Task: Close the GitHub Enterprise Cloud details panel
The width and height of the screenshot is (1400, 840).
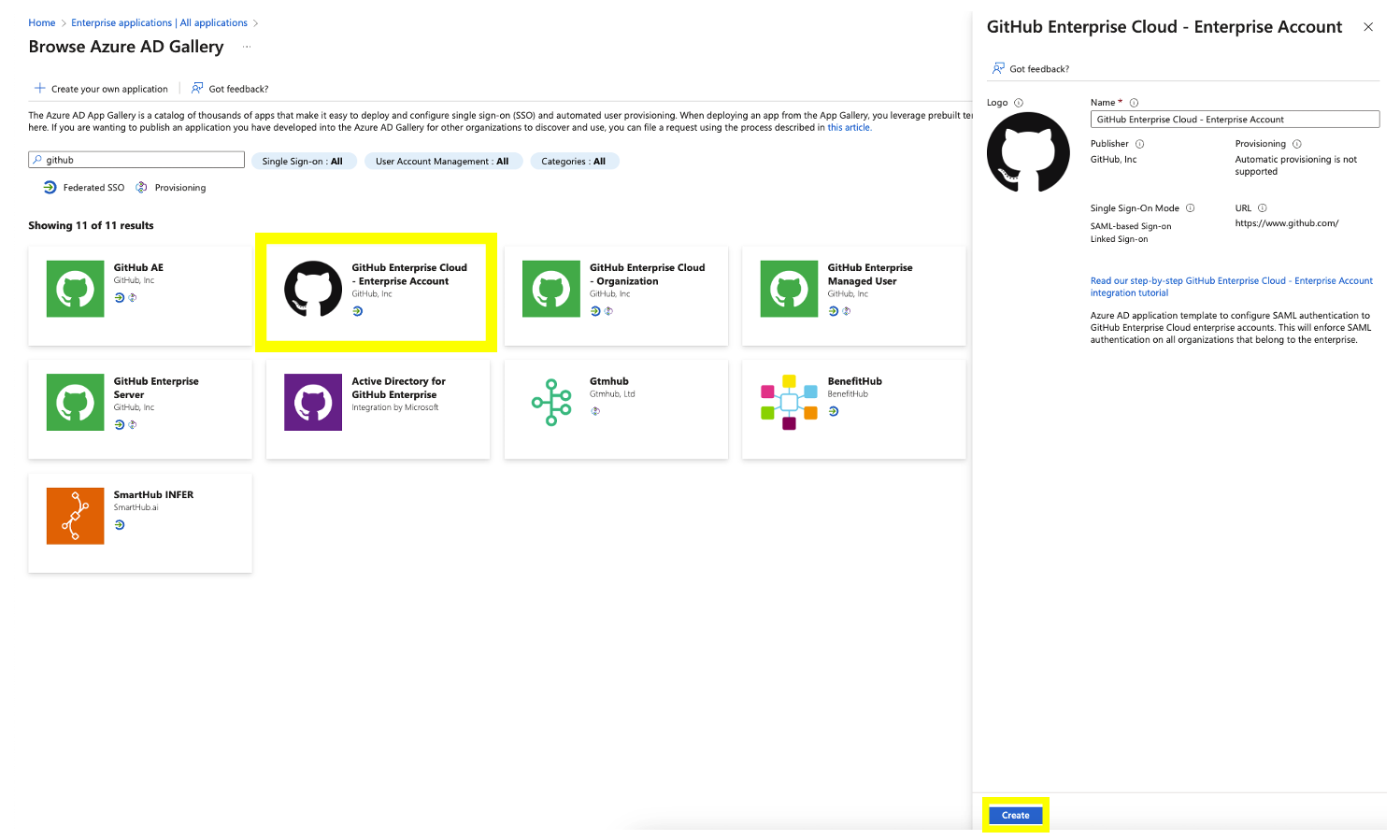Action: [x=1368, y=27]
